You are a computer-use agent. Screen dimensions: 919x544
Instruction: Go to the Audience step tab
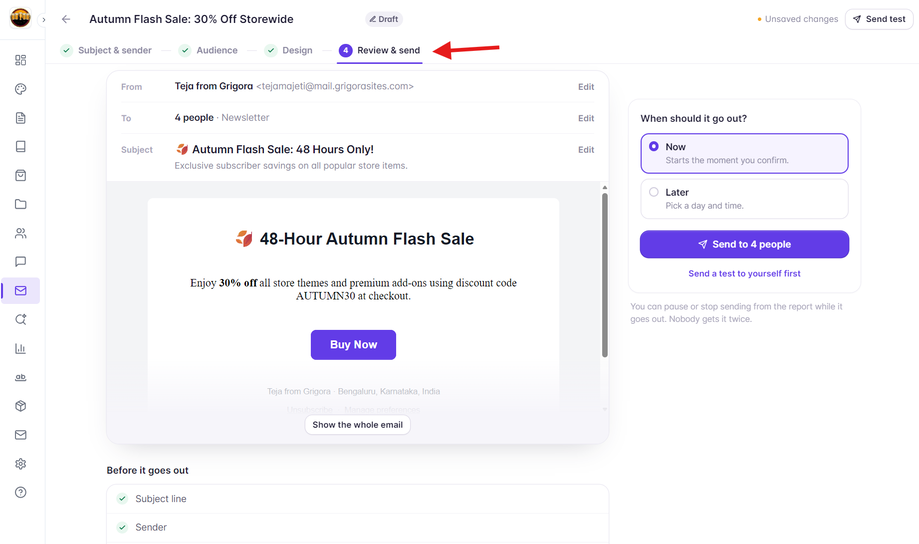pyautogui.click(x=209, y=50)
